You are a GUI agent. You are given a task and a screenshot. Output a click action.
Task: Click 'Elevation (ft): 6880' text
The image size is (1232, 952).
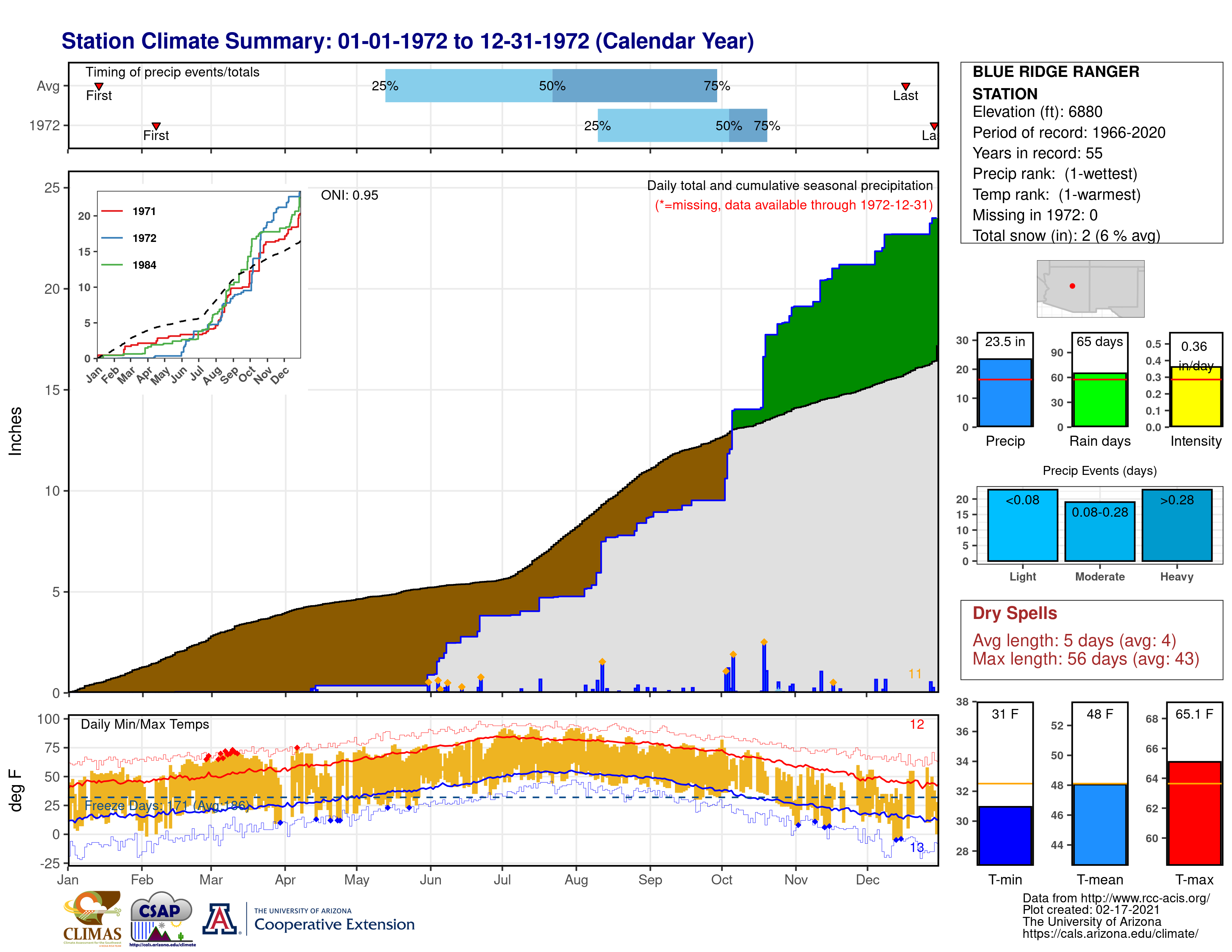click(x=1037, y=112)
